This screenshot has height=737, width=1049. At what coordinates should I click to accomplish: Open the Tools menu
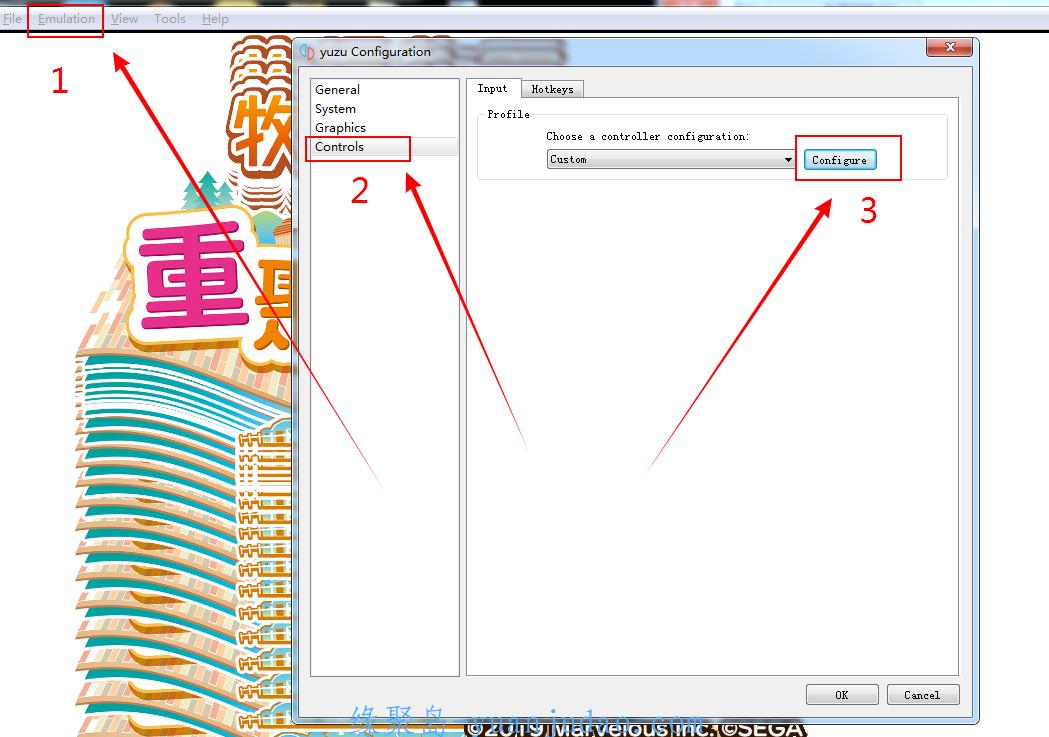tap(170, 19)
